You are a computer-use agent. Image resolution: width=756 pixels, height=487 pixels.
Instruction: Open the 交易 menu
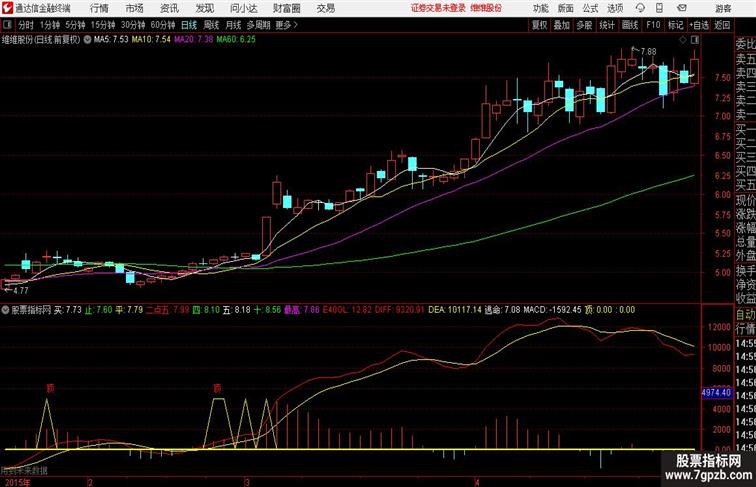(x=326, y=8)
